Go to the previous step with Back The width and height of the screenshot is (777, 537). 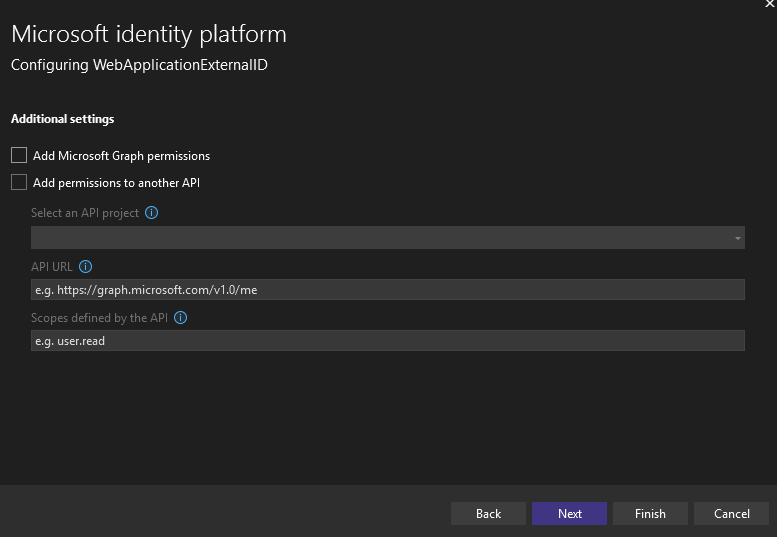(488, 513)
